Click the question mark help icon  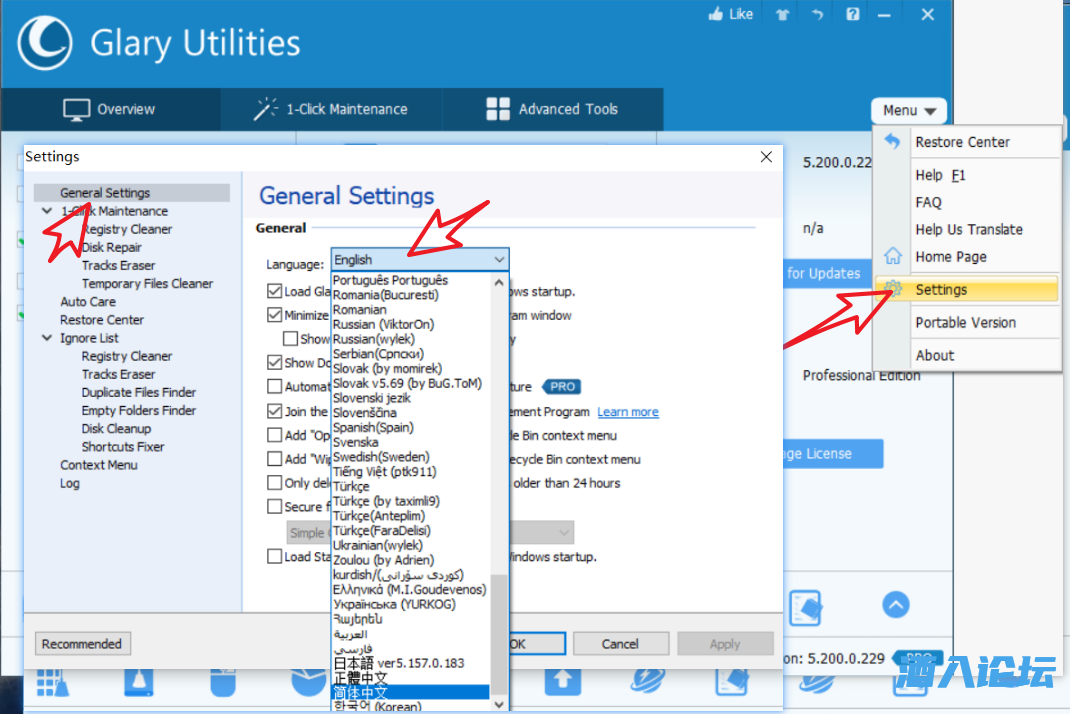coord(852,14)
